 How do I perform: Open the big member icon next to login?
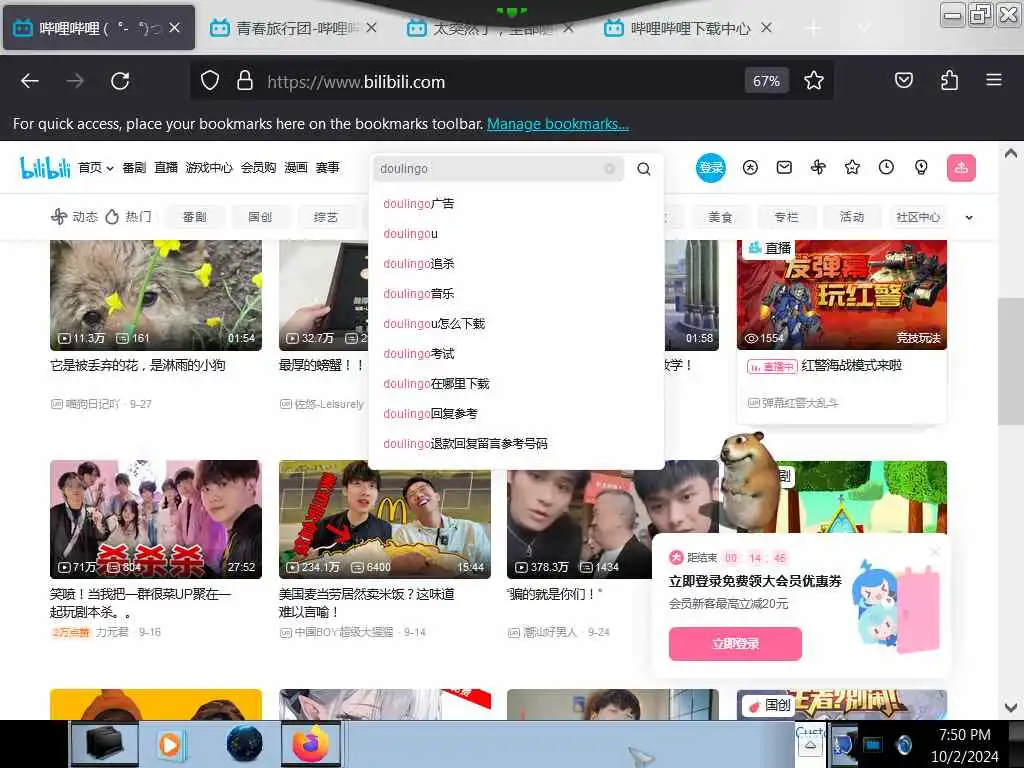(x=750, y=168)
